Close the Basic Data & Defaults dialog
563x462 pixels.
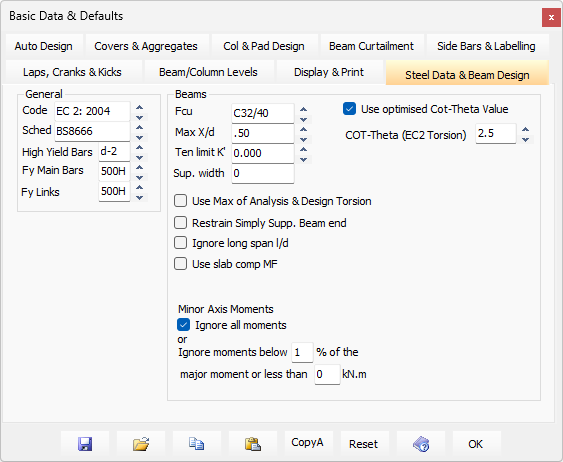pyautogui.click(x=551, y=18)
